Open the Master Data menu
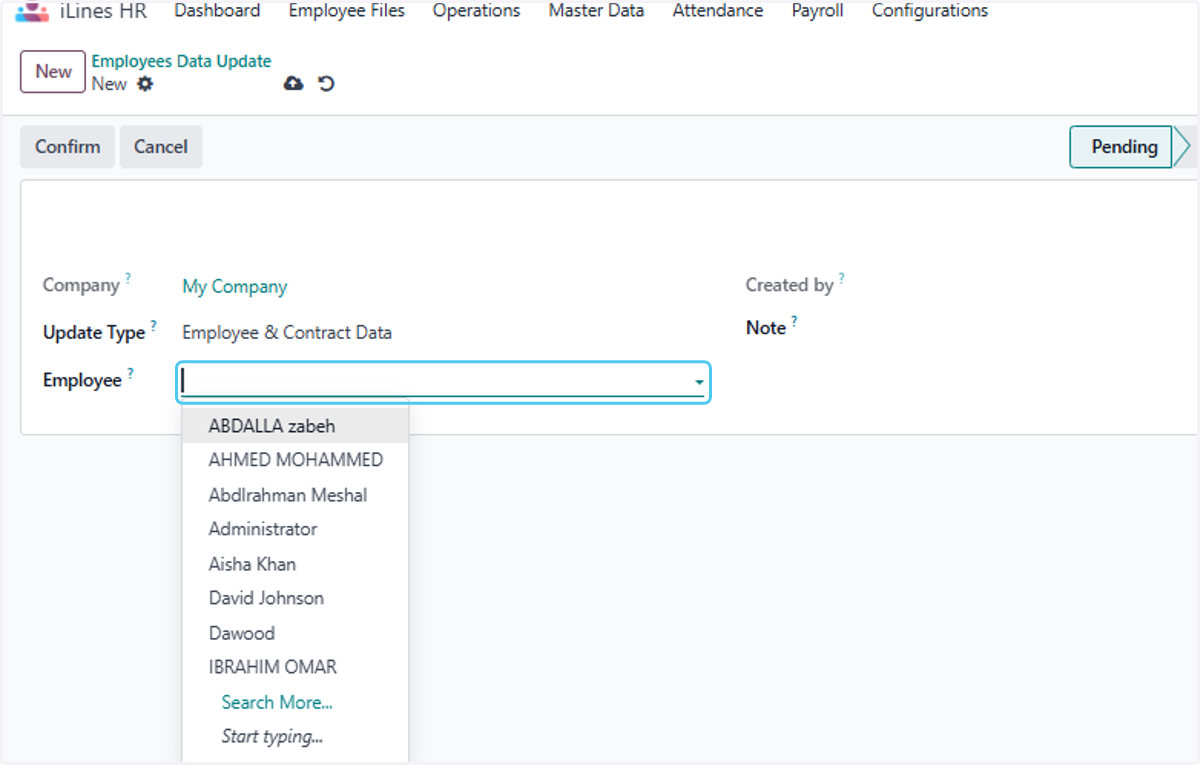Image resolution: width=1200 pixels, height=765 pixels. pyautogui.click(x=596, y=11)
